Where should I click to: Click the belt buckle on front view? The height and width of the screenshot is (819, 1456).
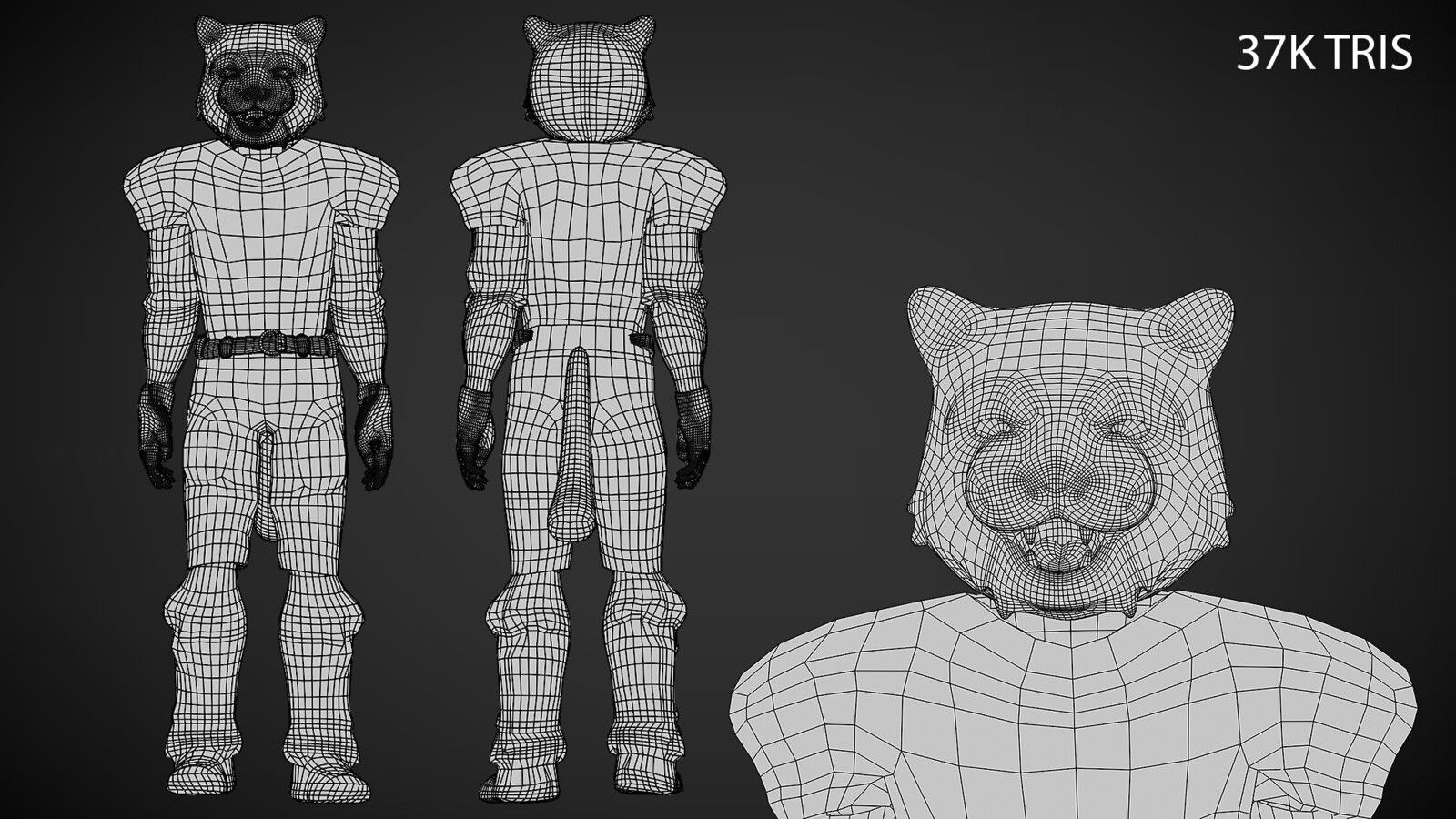(x=270, y=344)
